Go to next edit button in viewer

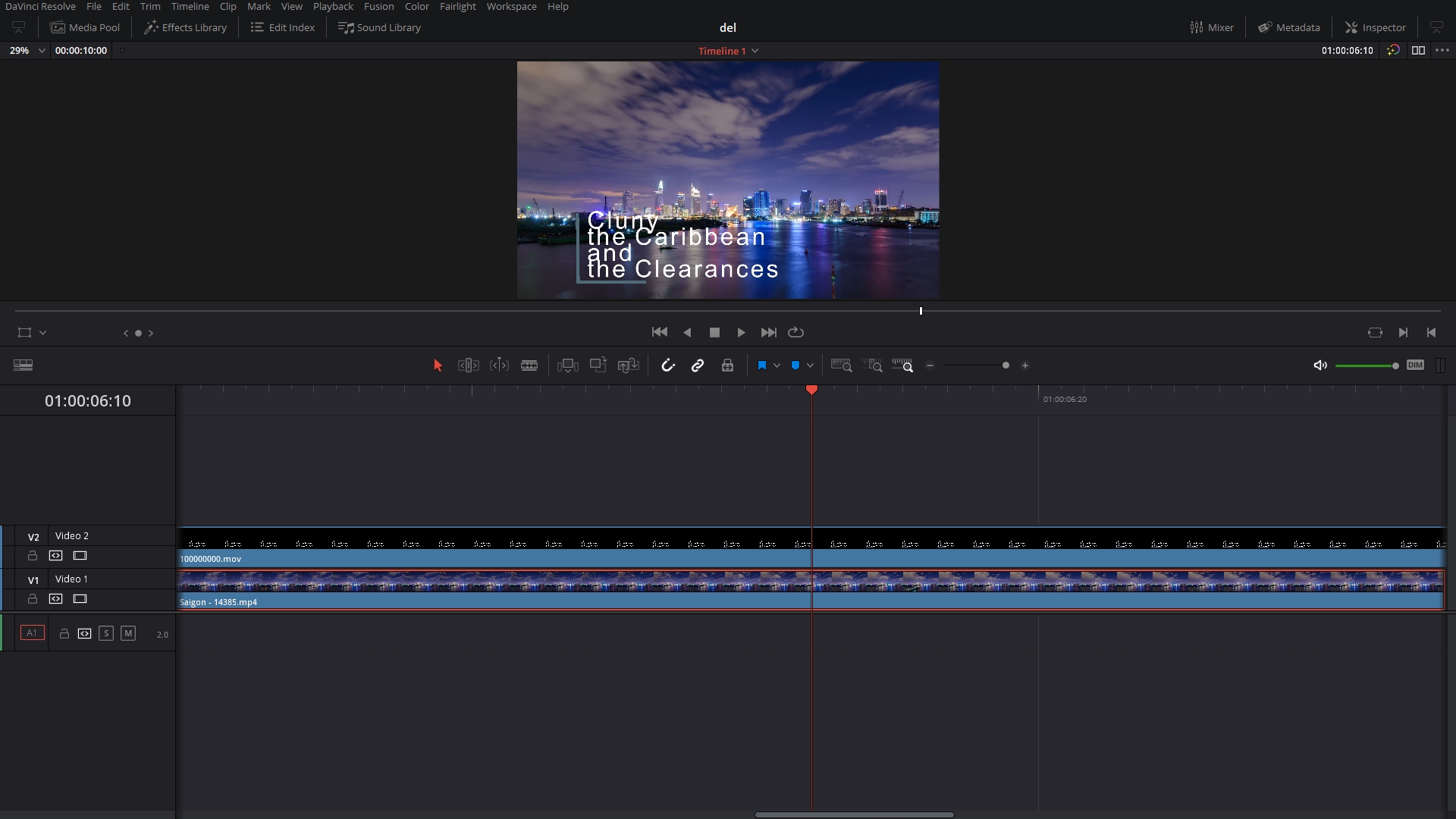click(1403, 332)
